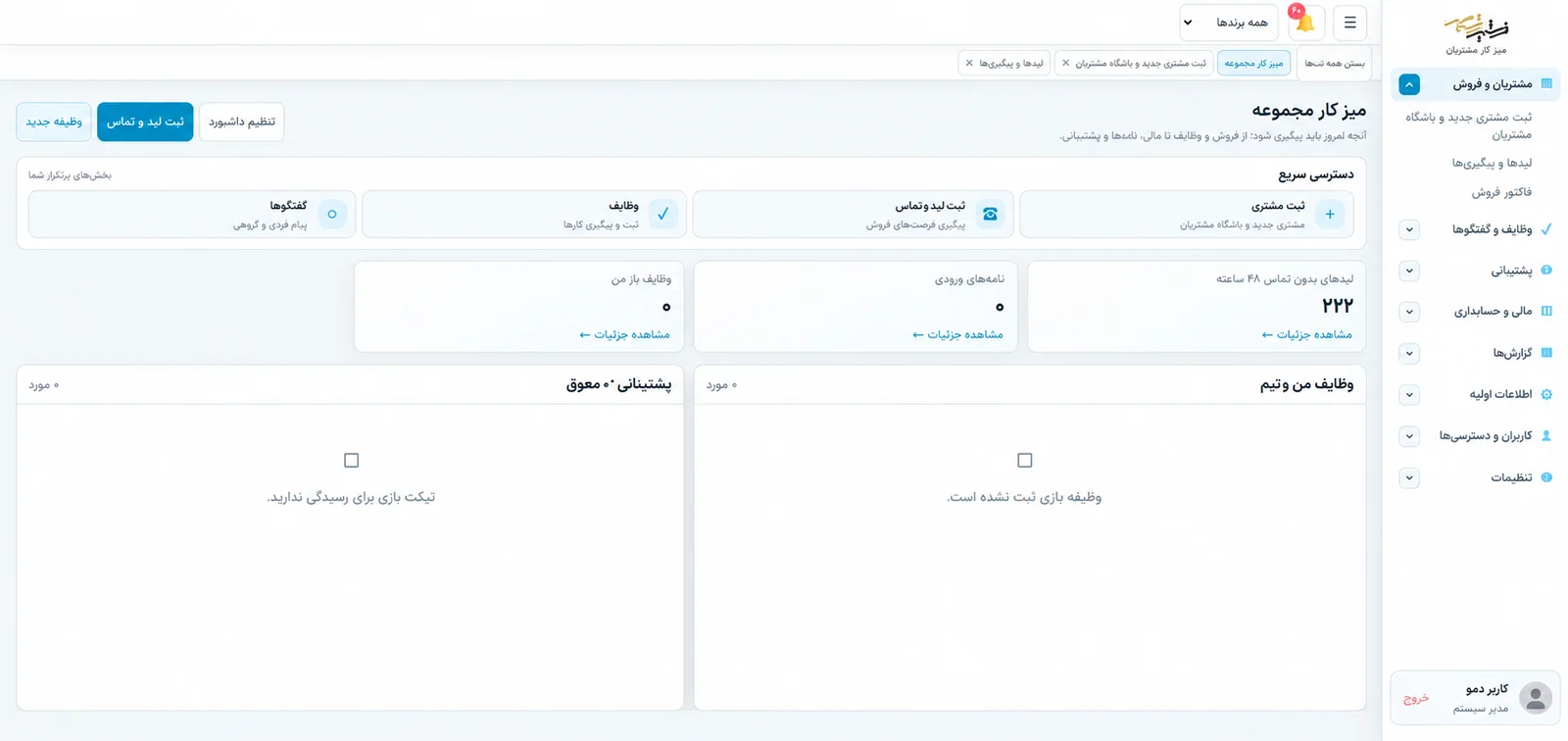Screen dimensions: 1568x741
Task: Open ثبت مشتری جدید و باشگاه مشتریان sidebar item
Action: click(x=1469, y=125)
